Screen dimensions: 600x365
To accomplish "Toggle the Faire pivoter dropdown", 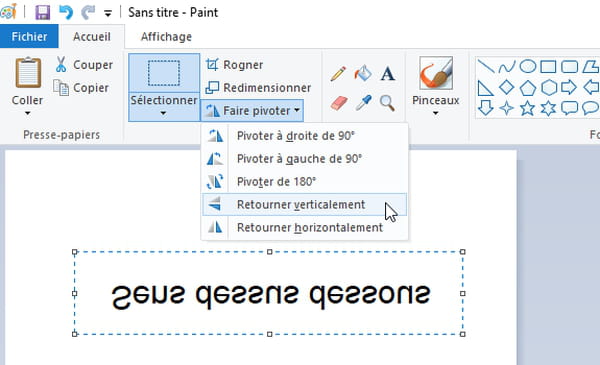I will click(x=252, y=111).
